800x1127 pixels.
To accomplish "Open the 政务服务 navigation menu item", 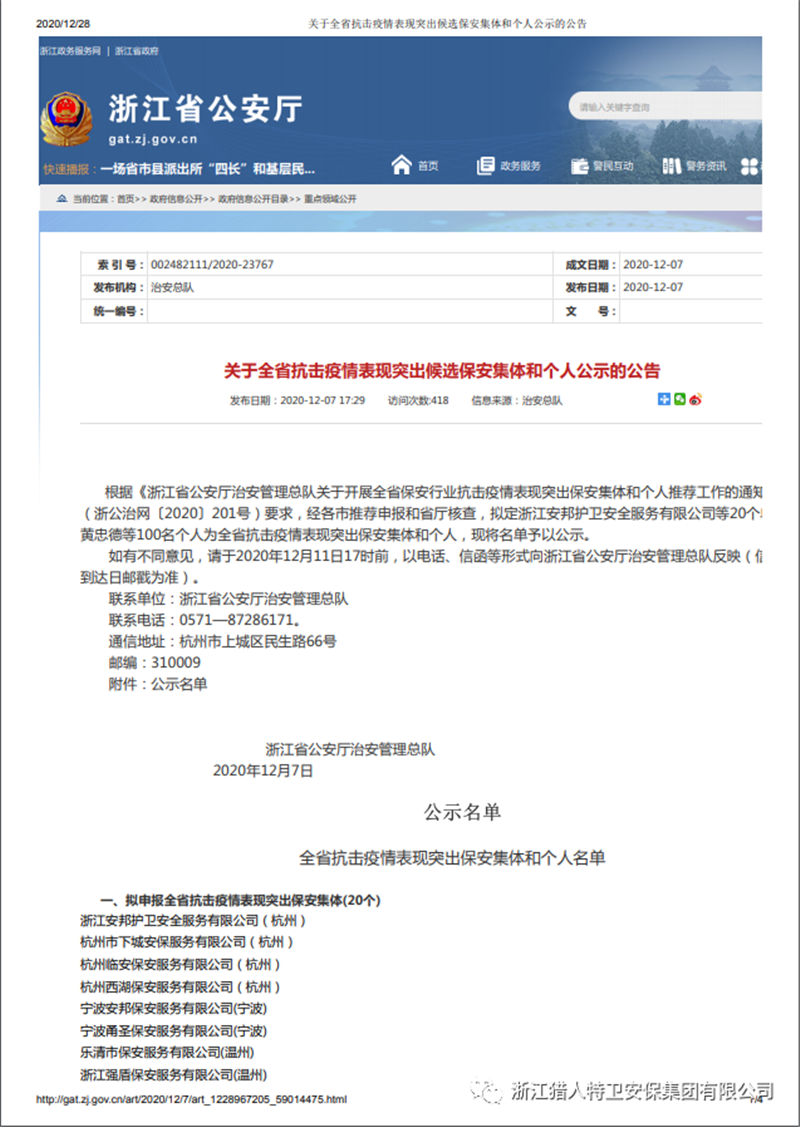I will click(520, 166).
